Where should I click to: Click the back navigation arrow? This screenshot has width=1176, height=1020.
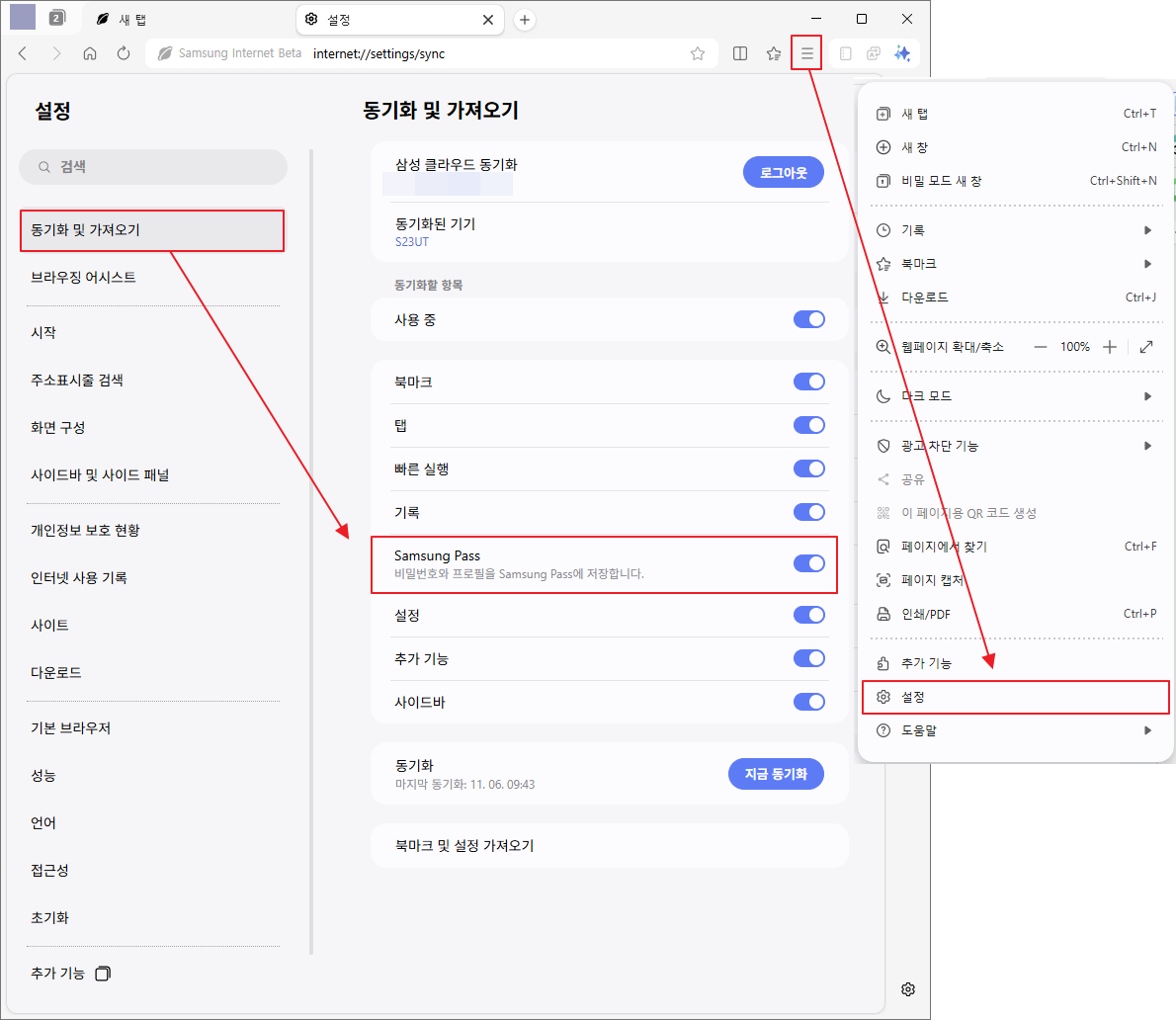point(22,53)
